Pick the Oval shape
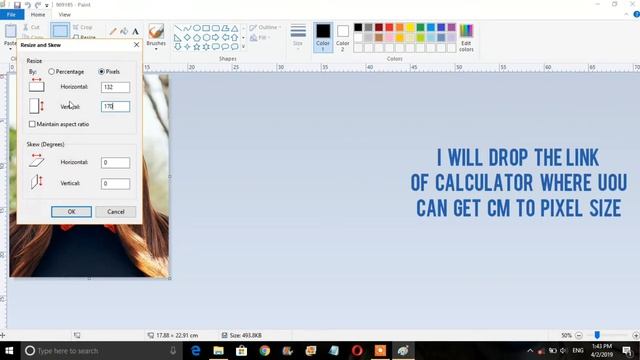Viewport: 640px width, 360px height. [x=196, y=28]
